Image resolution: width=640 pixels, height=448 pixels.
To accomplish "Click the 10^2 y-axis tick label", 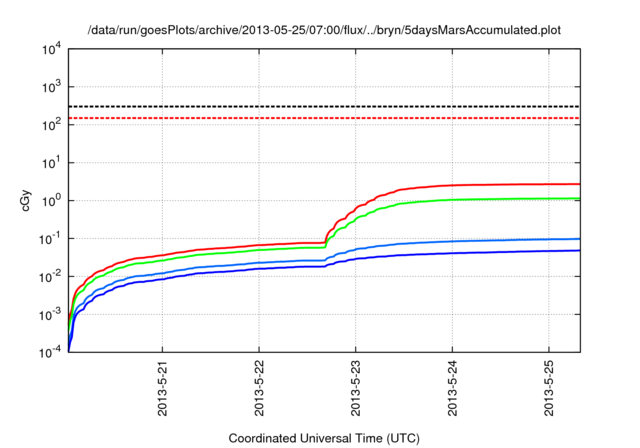I will pos(52,125).
